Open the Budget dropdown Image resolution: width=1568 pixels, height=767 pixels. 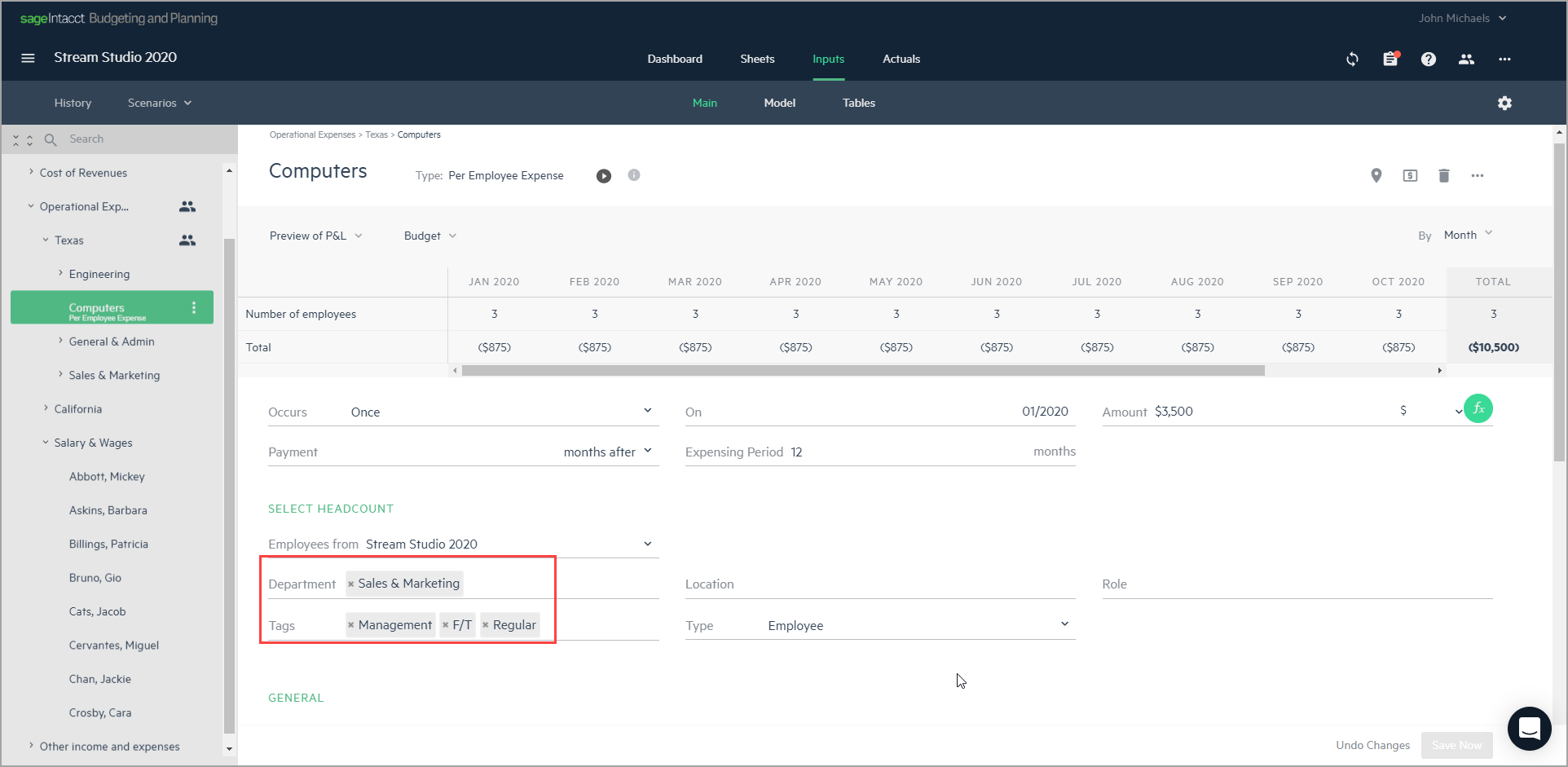(430, 236)
